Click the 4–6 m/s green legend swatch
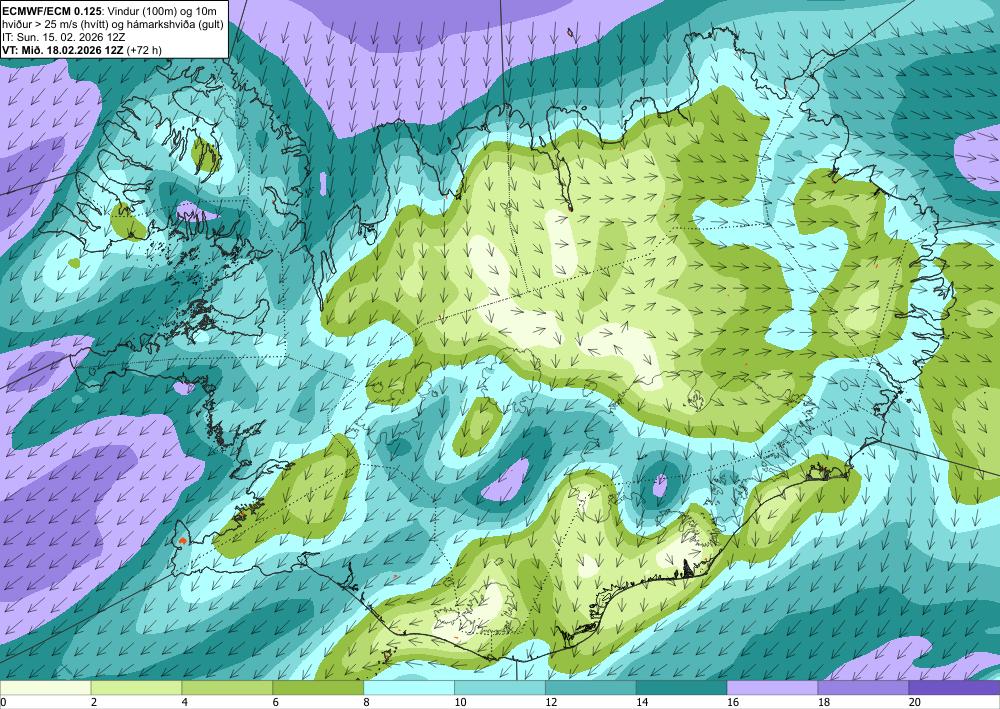1000x709 pixels. [x=227, y=687]
